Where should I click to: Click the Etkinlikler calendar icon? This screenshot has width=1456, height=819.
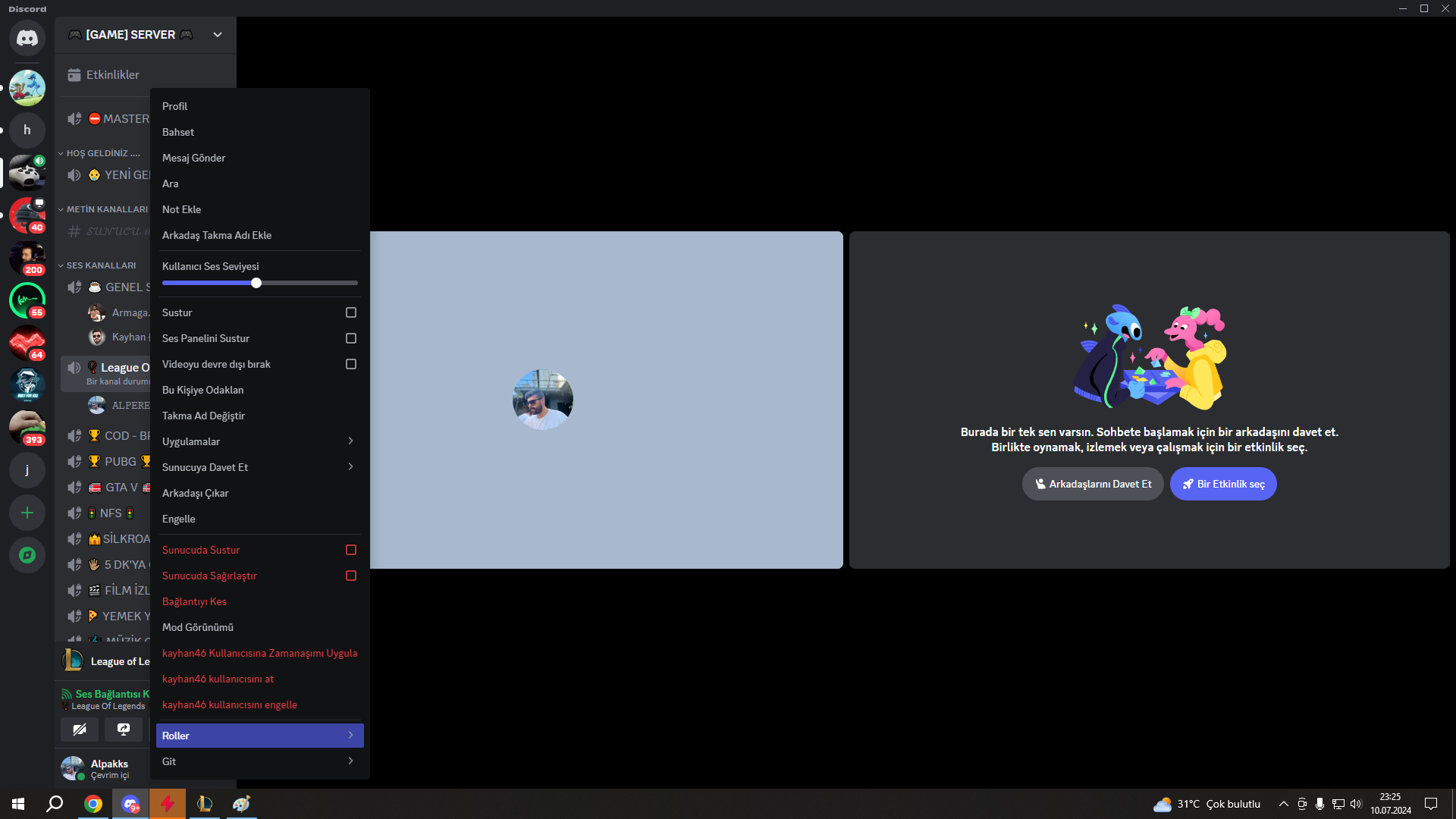(x=74, y=75)
